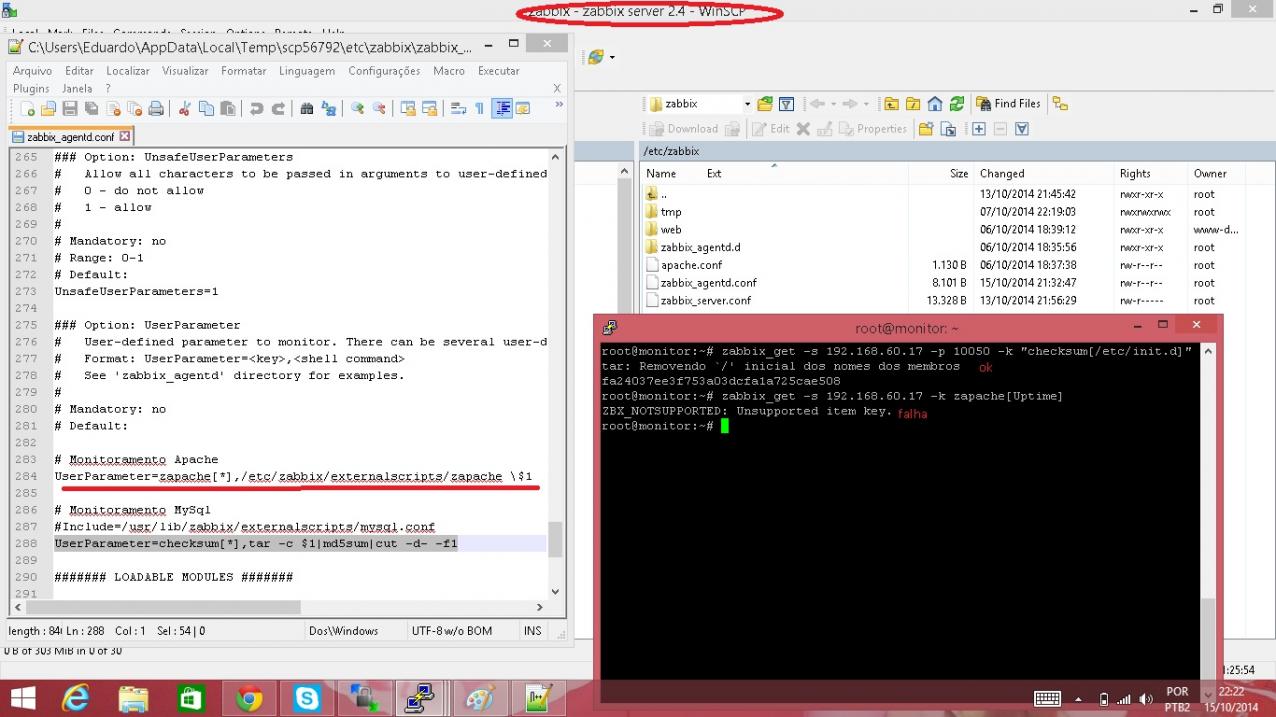Open the Linguagem menu

pos(306,71)
